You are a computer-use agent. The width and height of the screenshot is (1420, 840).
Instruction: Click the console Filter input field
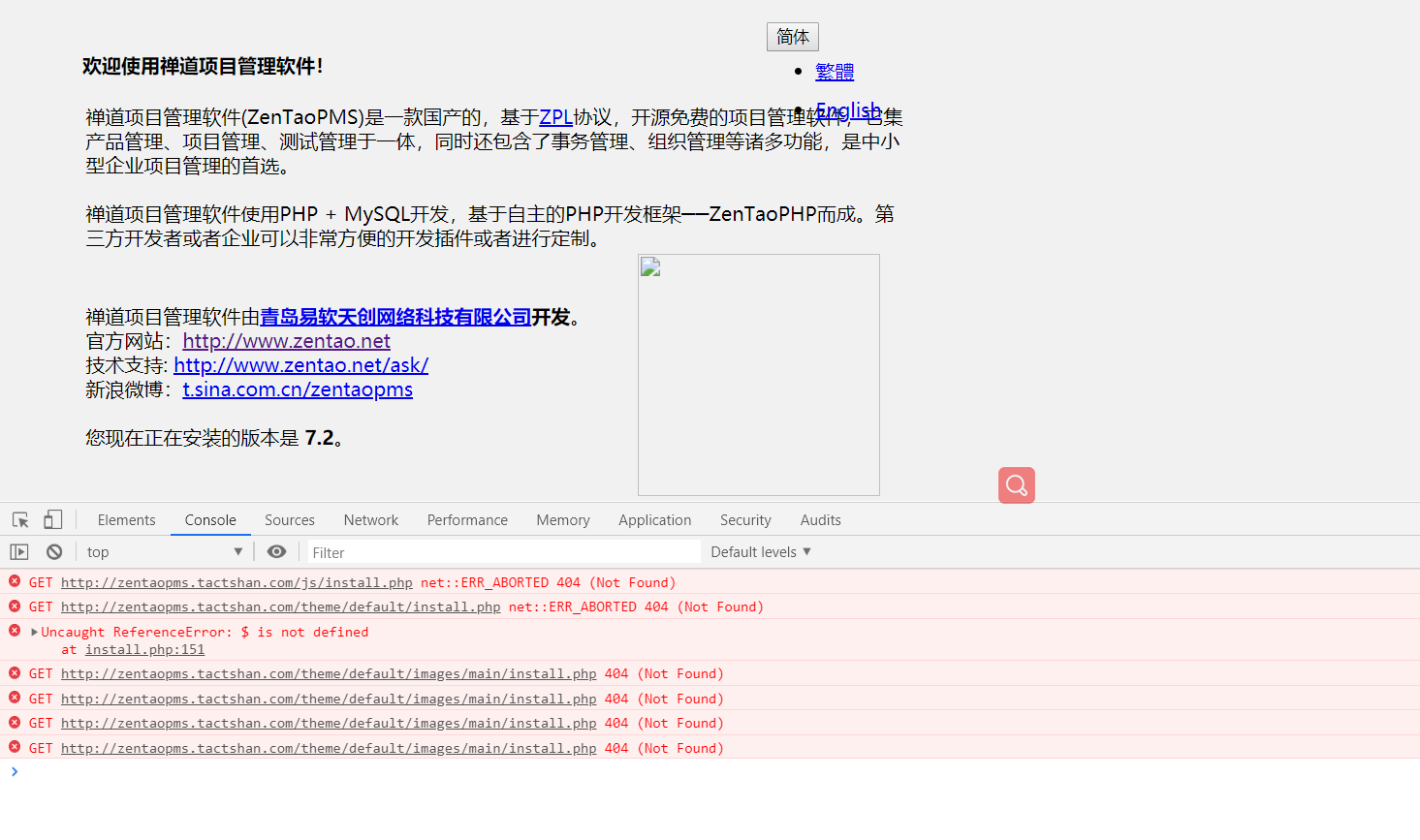tap(503, 552)
